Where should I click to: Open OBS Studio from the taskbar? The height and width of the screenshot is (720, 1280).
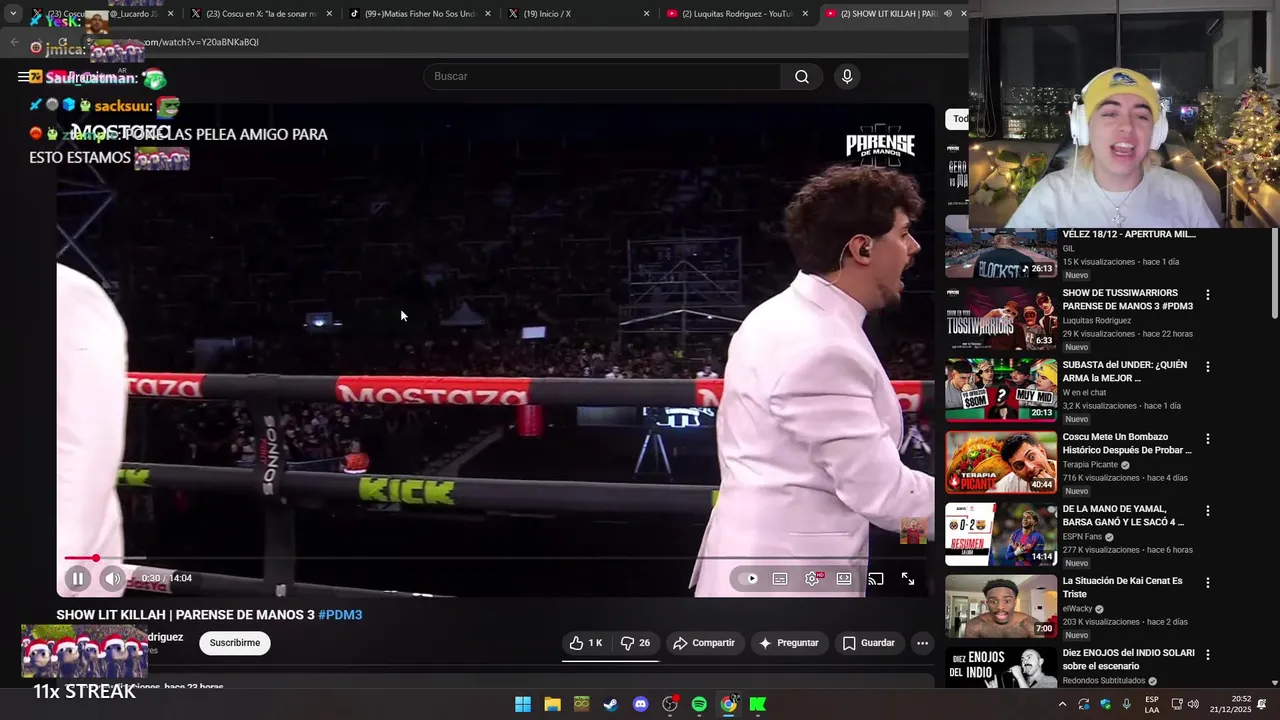tap(670, 704)
